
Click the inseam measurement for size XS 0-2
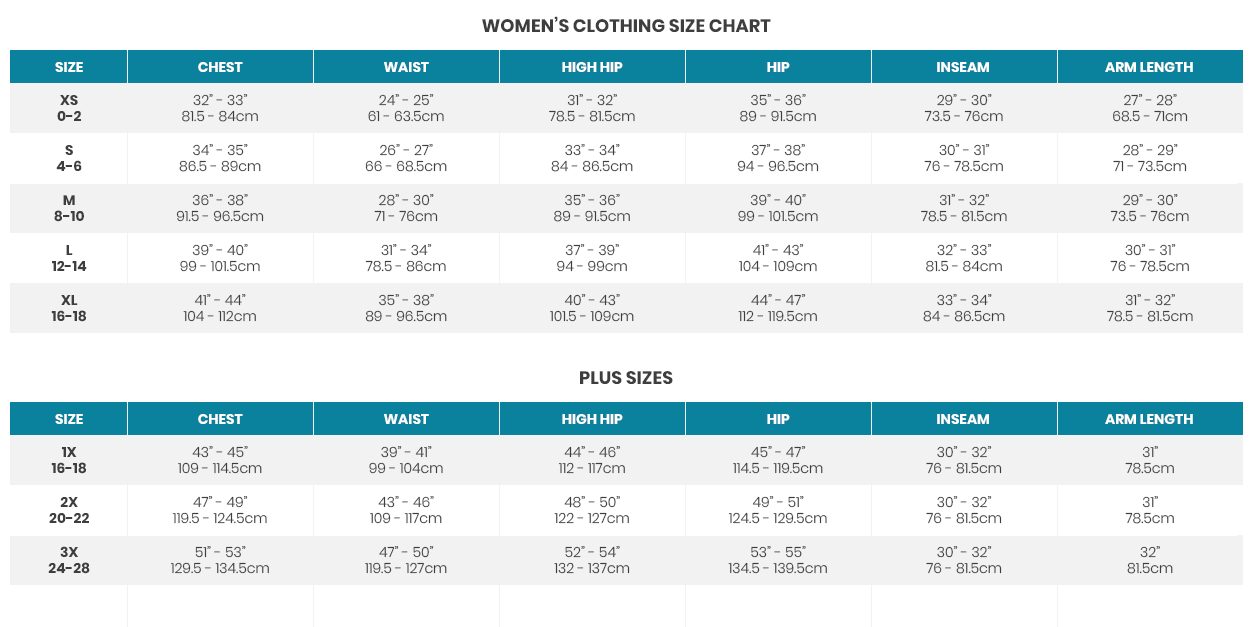tap(963, 108)
